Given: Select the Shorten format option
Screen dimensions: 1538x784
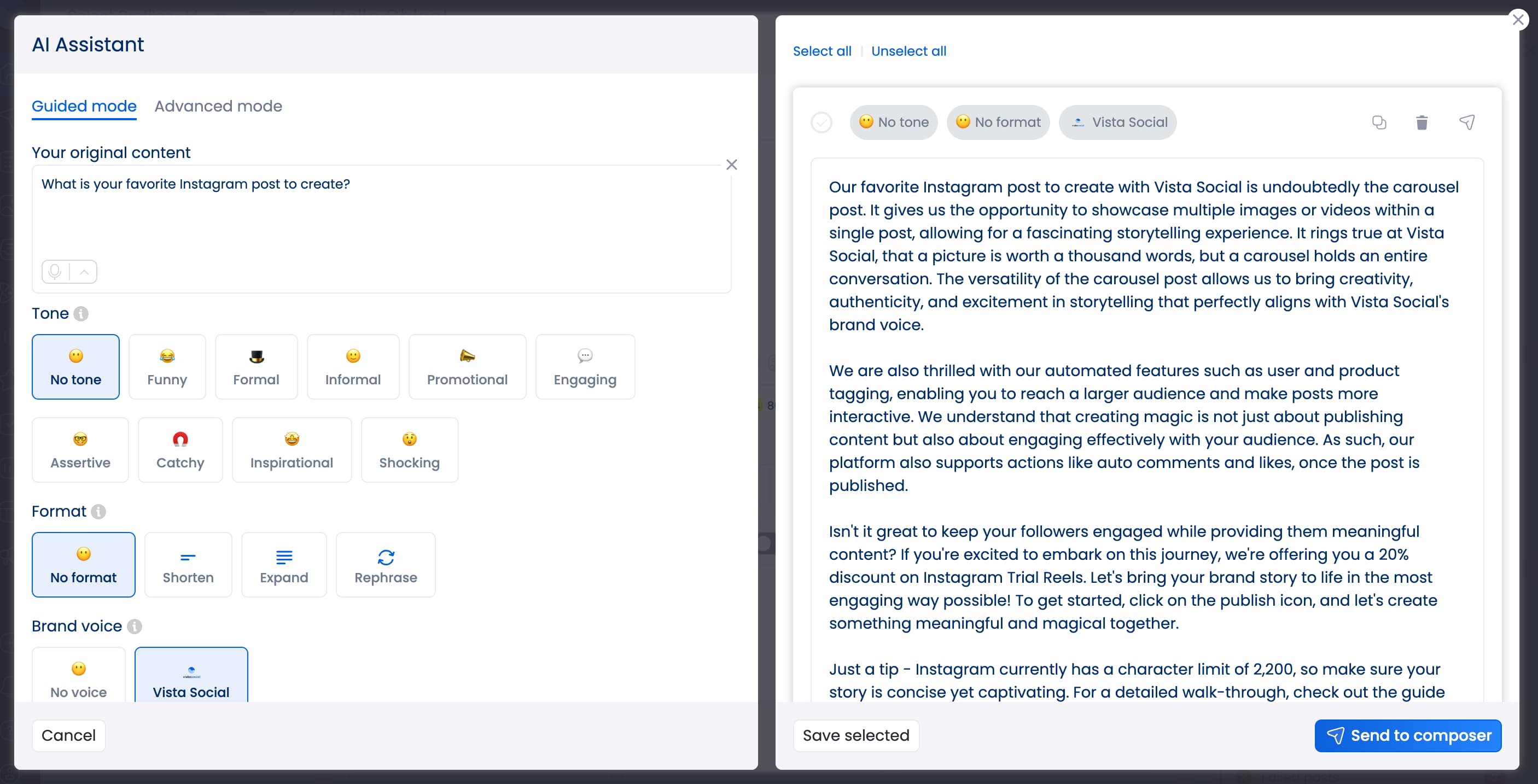Looking at the screenshot, I should (x=188, y=564).
